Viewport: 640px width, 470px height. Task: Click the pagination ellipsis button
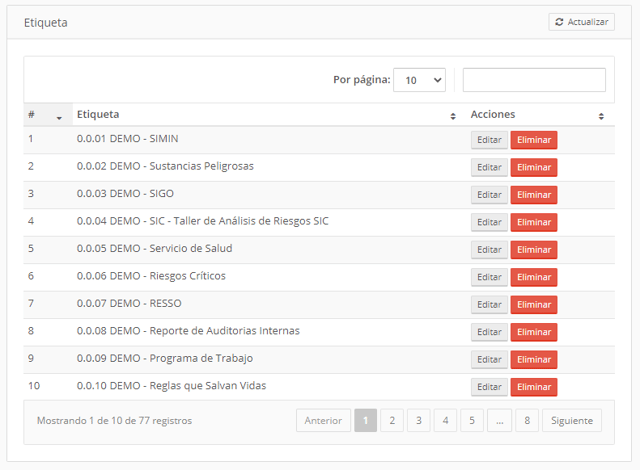[500, 420]
